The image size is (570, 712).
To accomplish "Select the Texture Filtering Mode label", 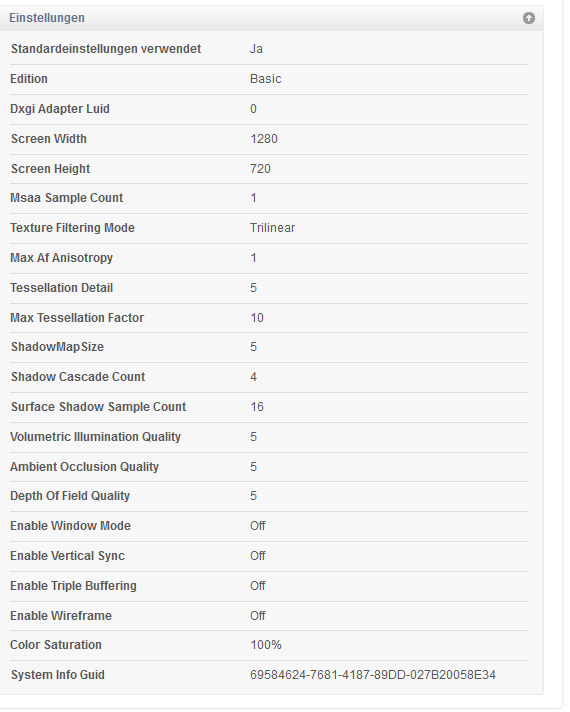I will coord(73,228).
